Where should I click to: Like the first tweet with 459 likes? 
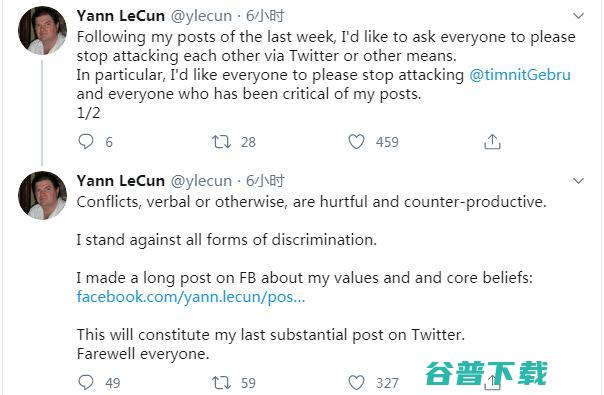coord(356,141)
